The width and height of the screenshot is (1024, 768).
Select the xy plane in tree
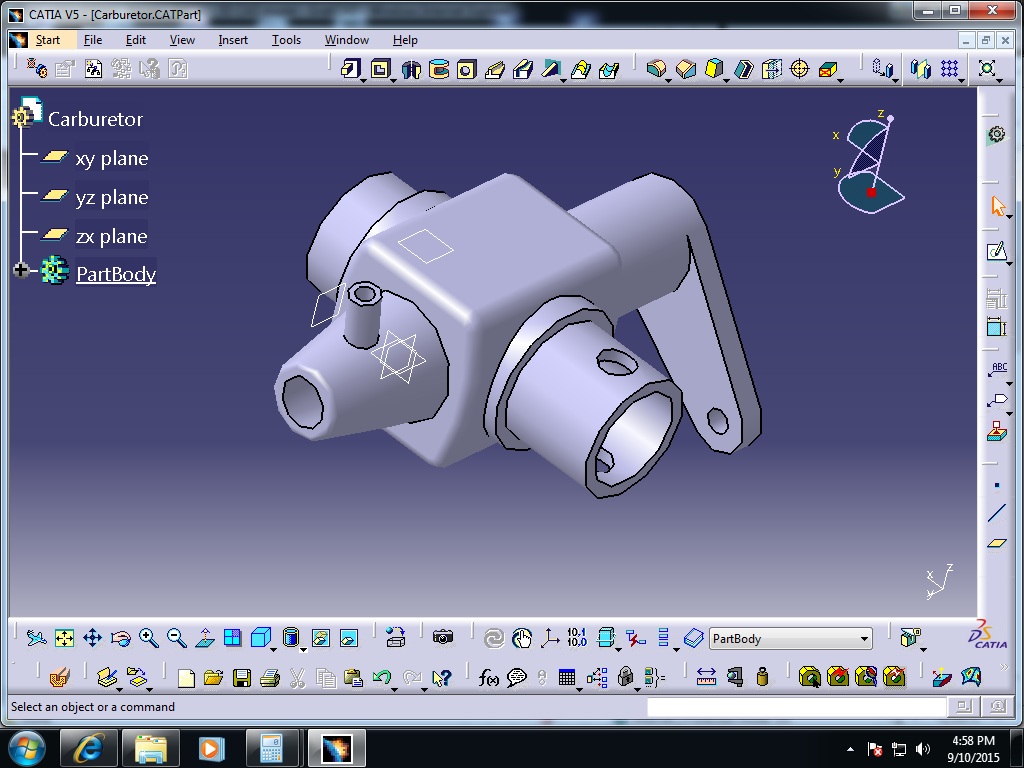click(x=112, y=158)
